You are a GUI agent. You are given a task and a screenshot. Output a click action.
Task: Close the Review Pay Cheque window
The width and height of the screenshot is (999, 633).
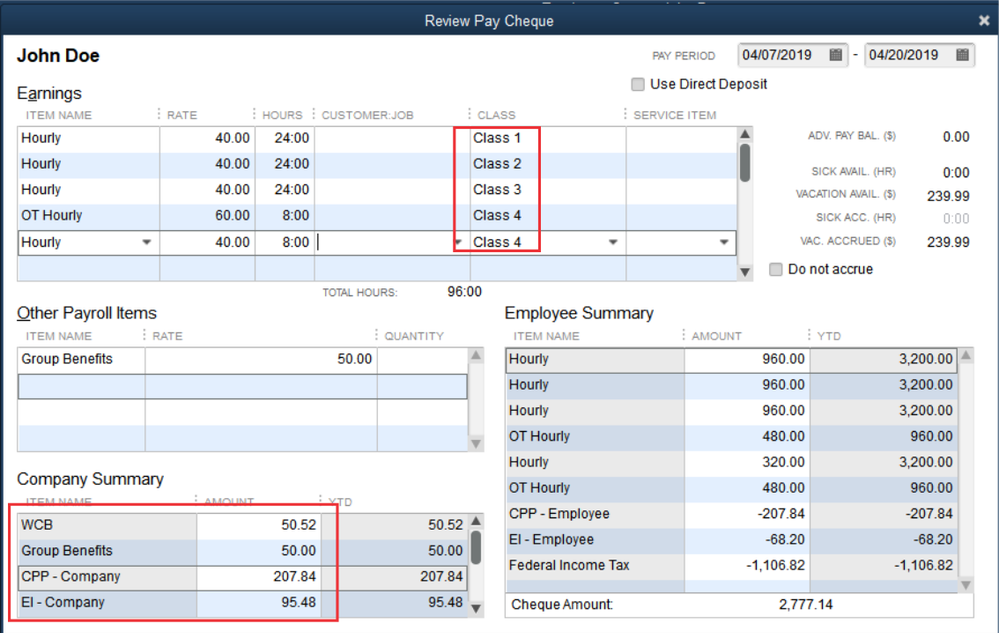coord(984,20)
